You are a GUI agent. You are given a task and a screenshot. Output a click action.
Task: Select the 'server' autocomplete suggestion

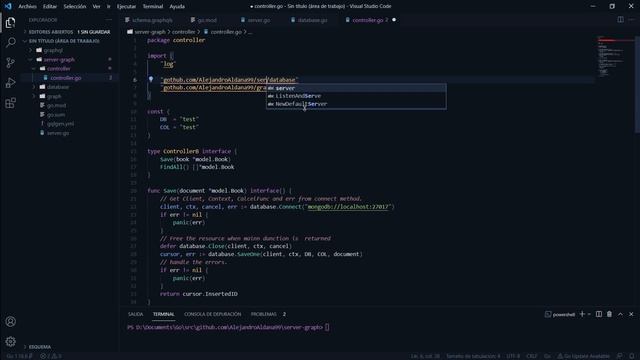tap(356, 88)
